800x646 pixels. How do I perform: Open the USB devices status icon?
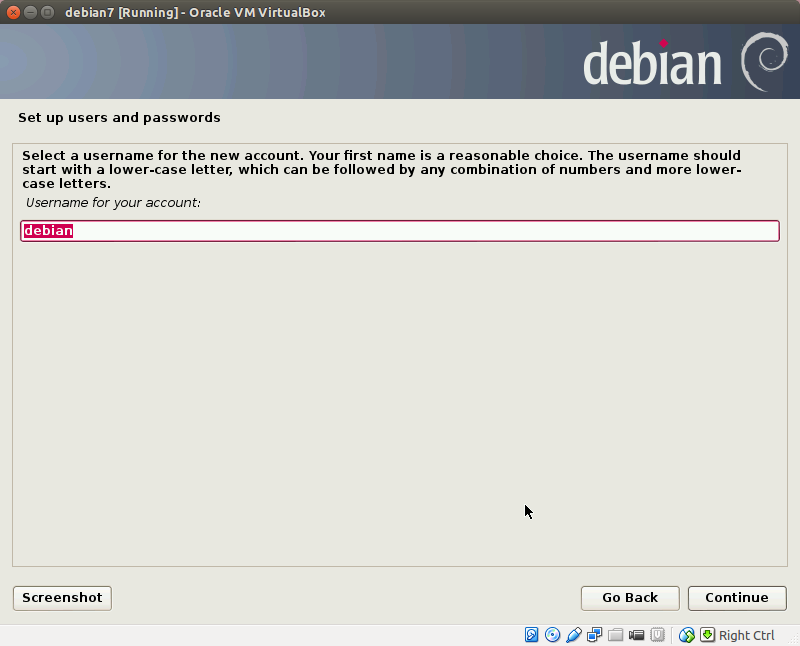click(573, 635)
